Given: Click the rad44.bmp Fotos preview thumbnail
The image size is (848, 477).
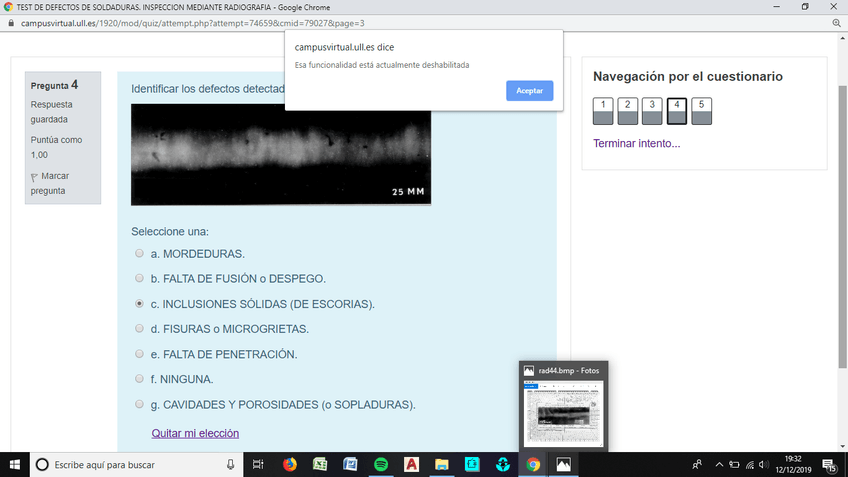Looking at the screenshot, I should tap(565, 414).
